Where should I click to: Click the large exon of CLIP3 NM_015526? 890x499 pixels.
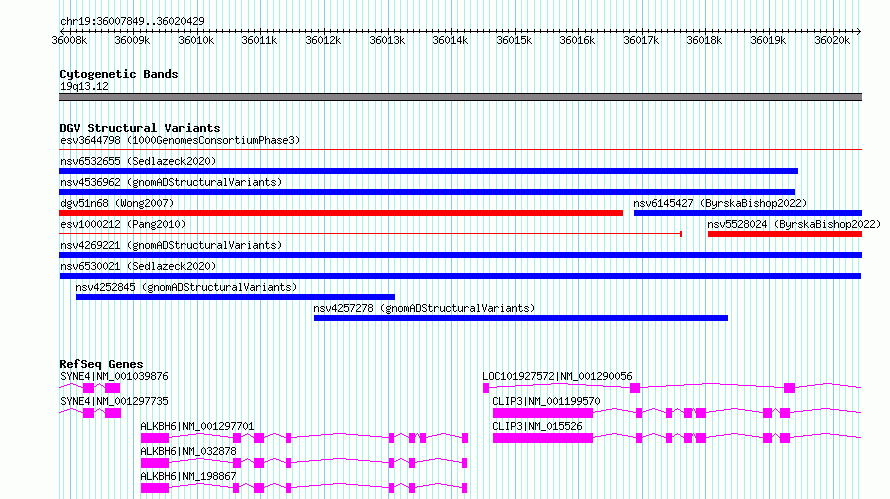coord(543,438)
